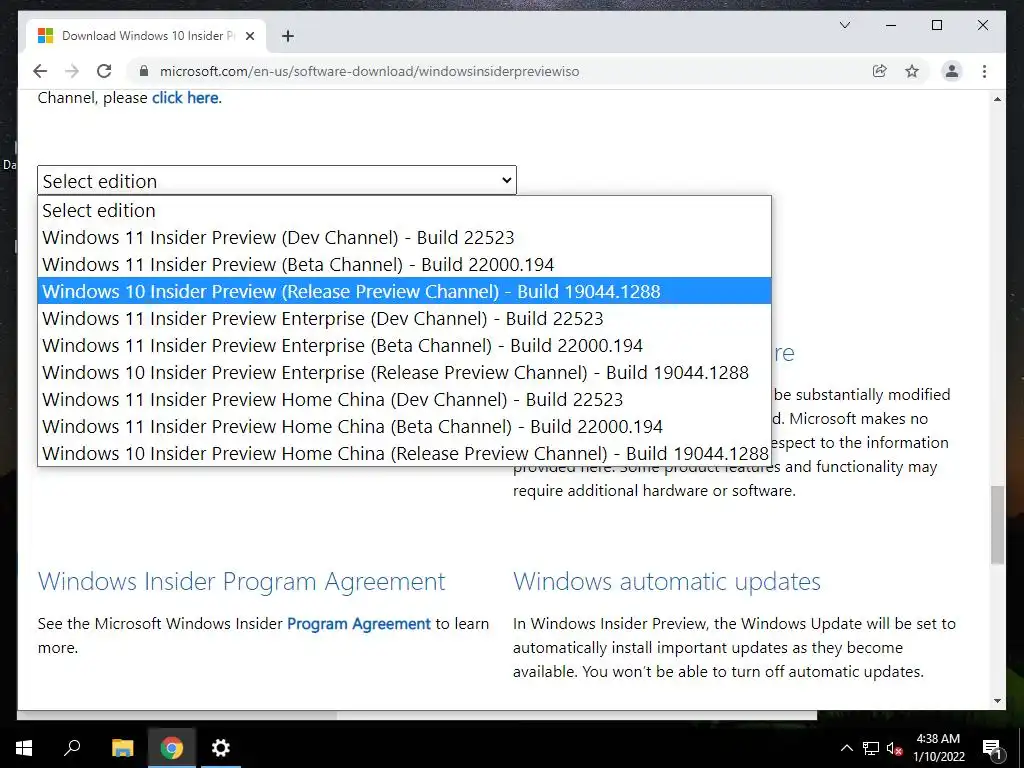Open Settings from the taskbar
Image resolution: width=1024 pixels, height=768 pixels.
221,748
